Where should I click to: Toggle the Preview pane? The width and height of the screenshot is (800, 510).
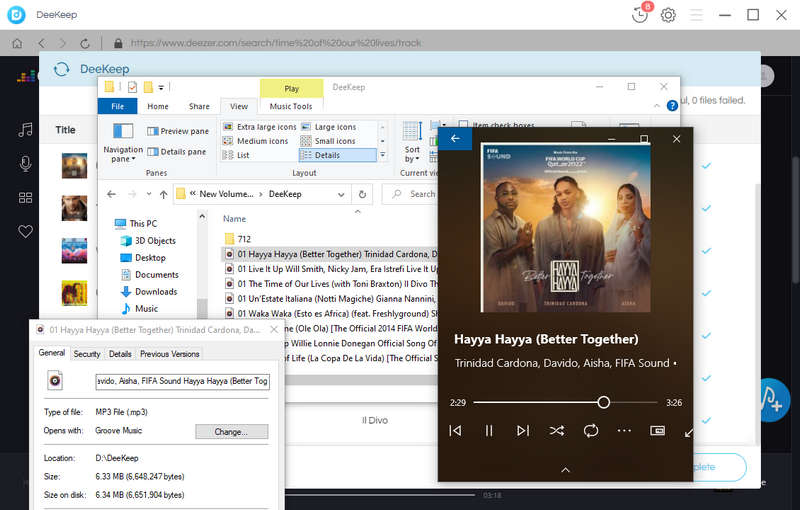178,131
